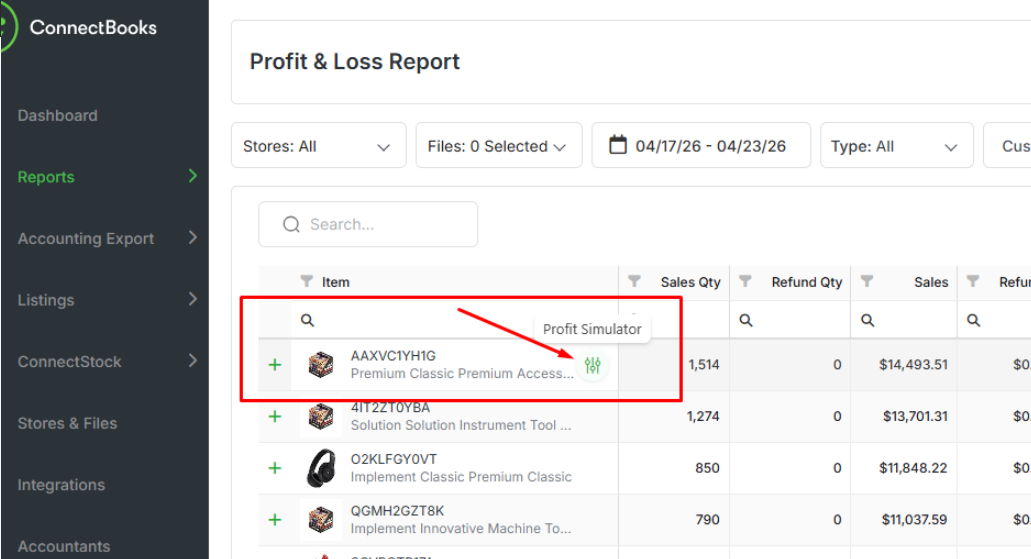Open Integrations sidebar link
The image size is (1031, 559).
click(x=61, y=485)
